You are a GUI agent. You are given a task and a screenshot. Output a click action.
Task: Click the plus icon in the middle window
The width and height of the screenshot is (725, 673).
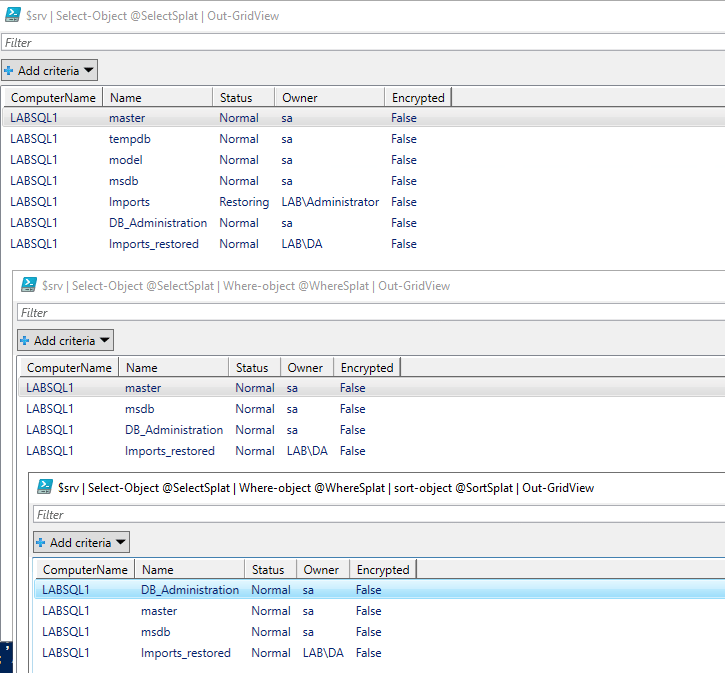pos(25,341)
